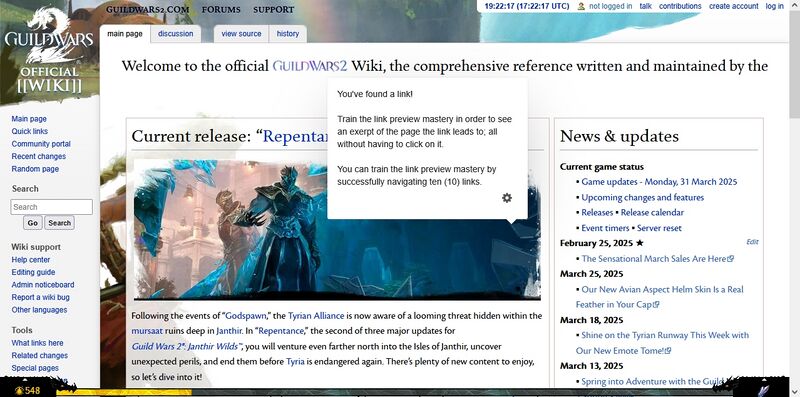
Task: Open Quick links in sidebar
Action: [x=30, y=131]
